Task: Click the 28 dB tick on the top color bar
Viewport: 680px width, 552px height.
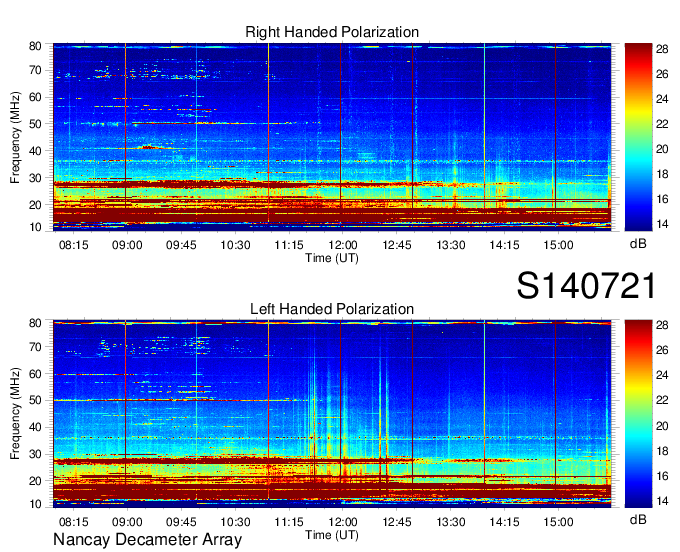Action: pyautogui.click(x=662, y=49)
